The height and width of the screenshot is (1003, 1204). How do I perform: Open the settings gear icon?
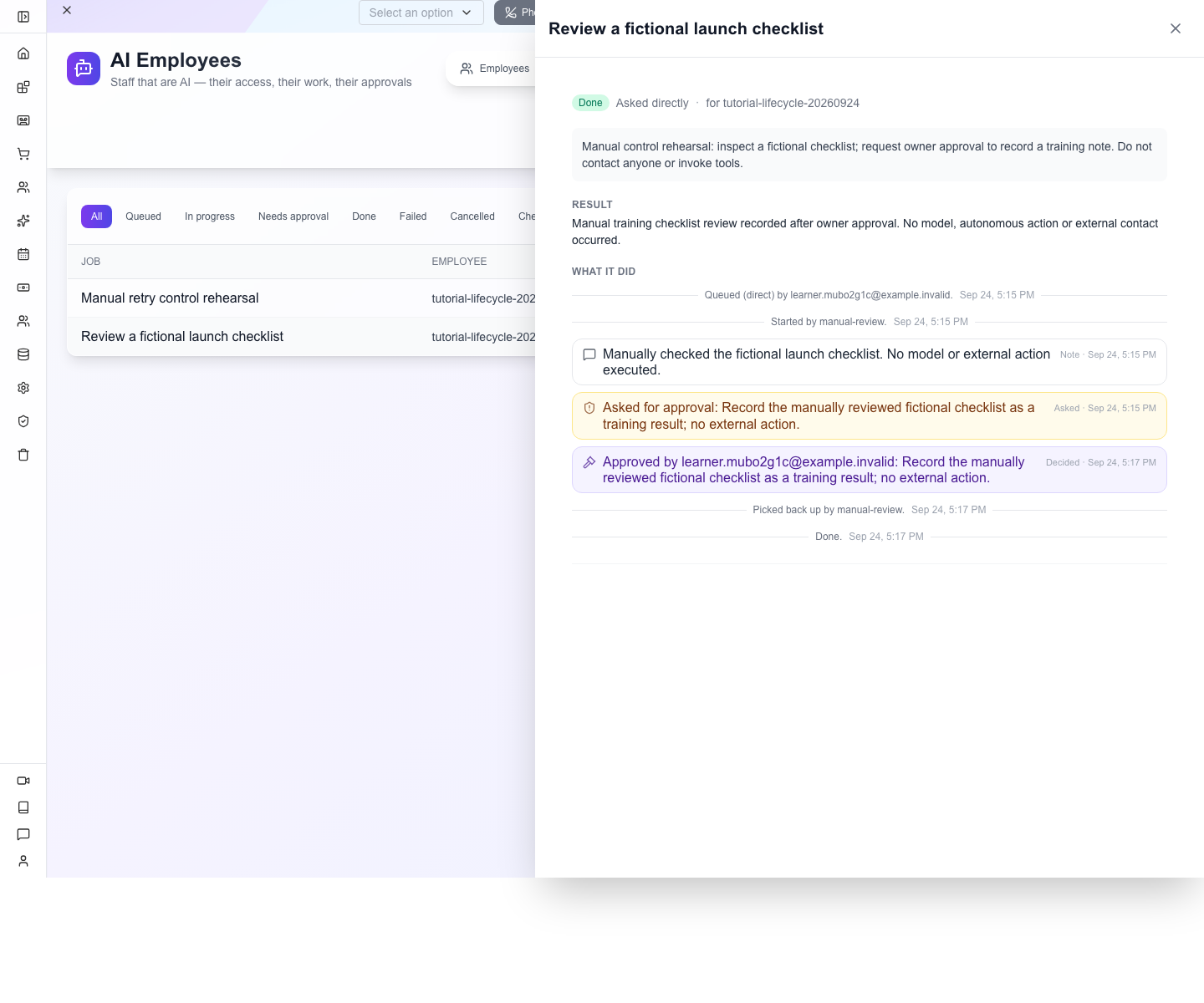[x=23, y=388]
